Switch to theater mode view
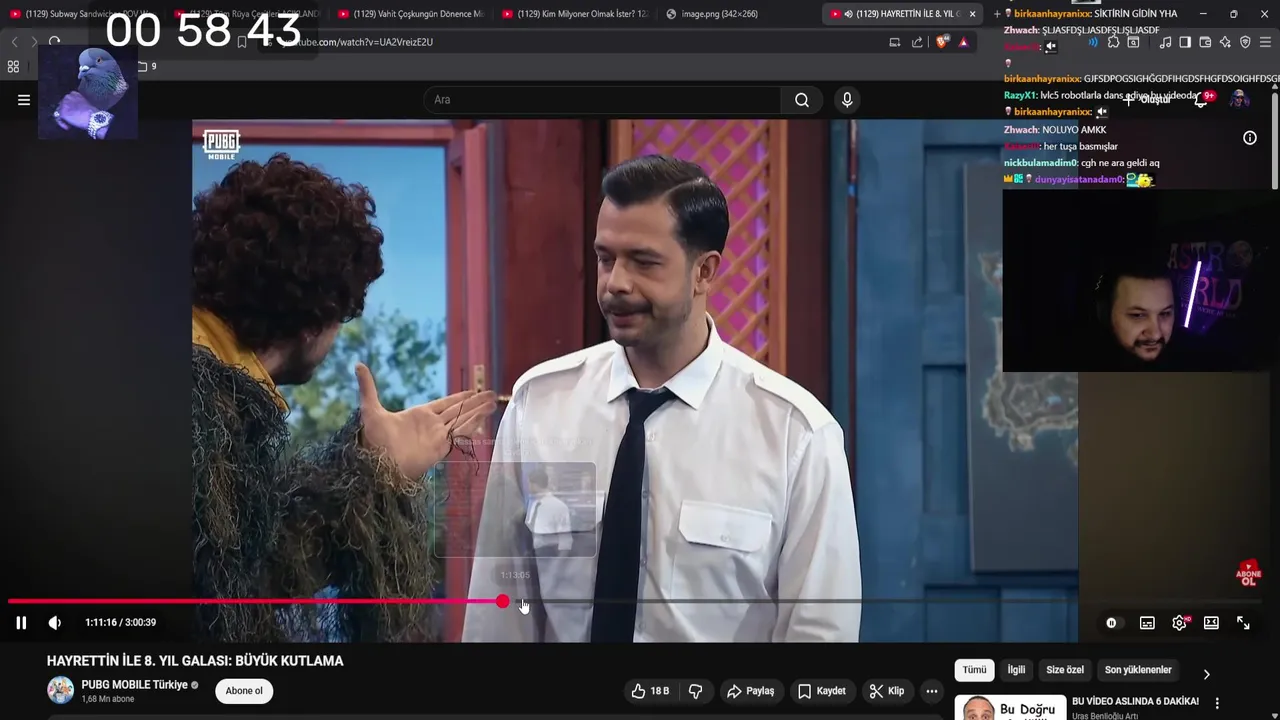Screen dimensions: 1280x720 click(x=1211, y=623)
